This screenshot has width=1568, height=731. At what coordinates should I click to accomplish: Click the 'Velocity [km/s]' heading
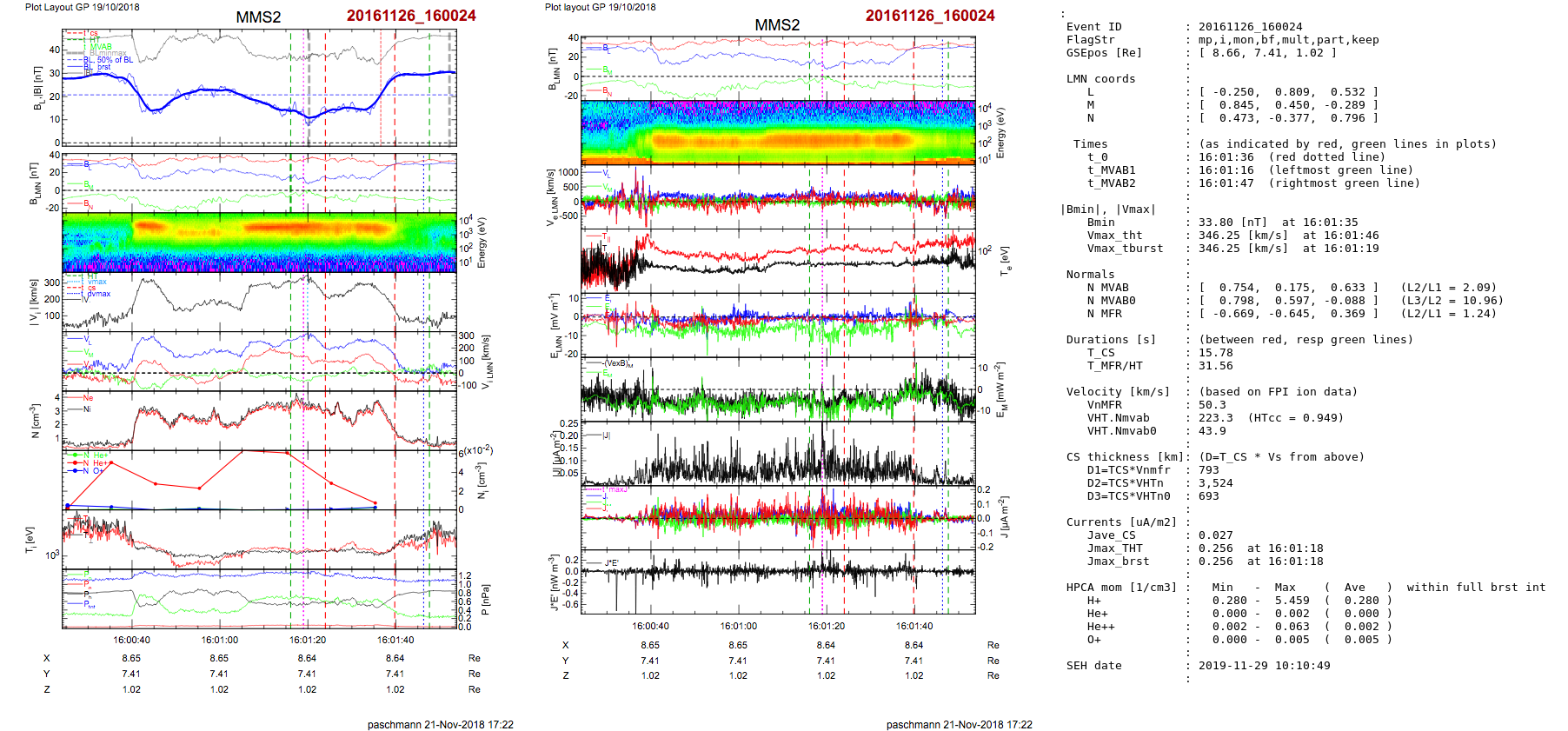pyautogui.click(x=1119, y=392)
